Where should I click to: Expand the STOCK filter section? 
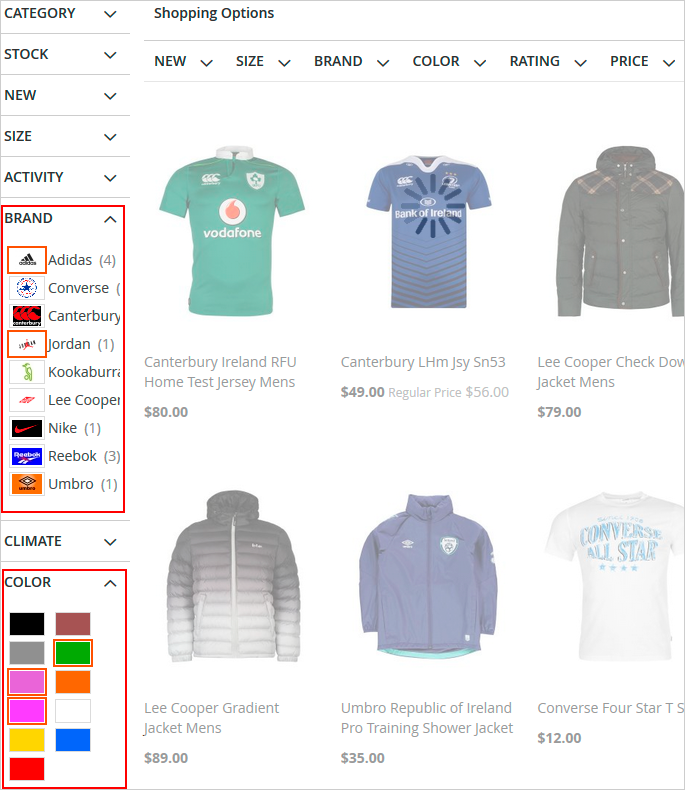65,54
